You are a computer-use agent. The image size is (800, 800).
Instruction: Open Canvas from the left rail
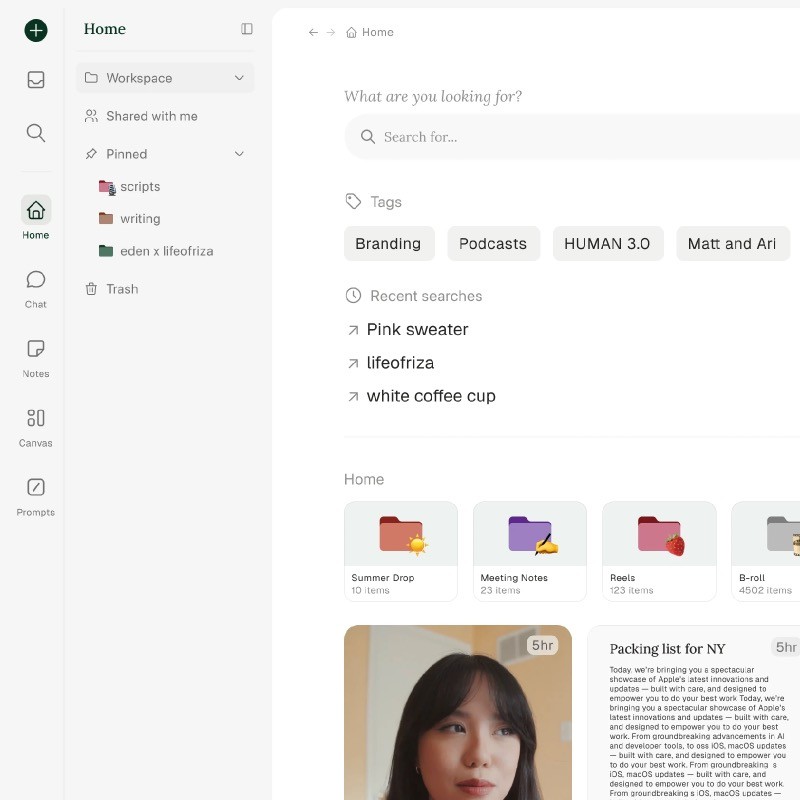pos(36,428)
